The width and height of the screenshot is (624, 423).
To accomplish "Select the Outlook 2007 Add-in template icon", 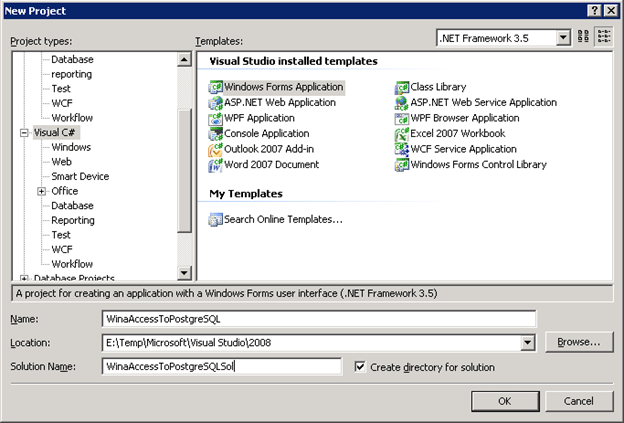I will tap(215, 149).
